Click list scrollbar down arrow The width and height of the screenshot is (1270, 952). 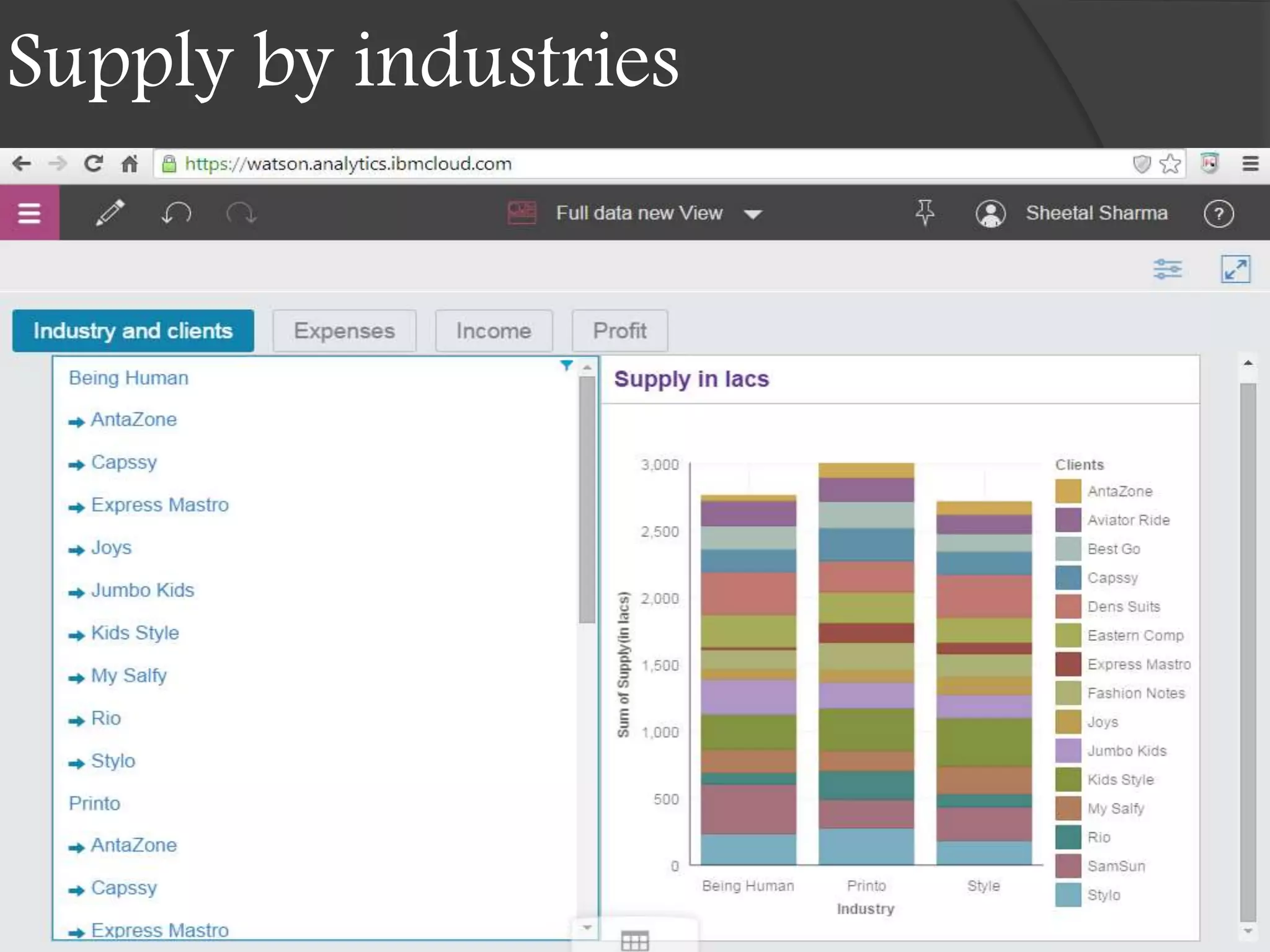pyautogui.click(x=587, y=928)
